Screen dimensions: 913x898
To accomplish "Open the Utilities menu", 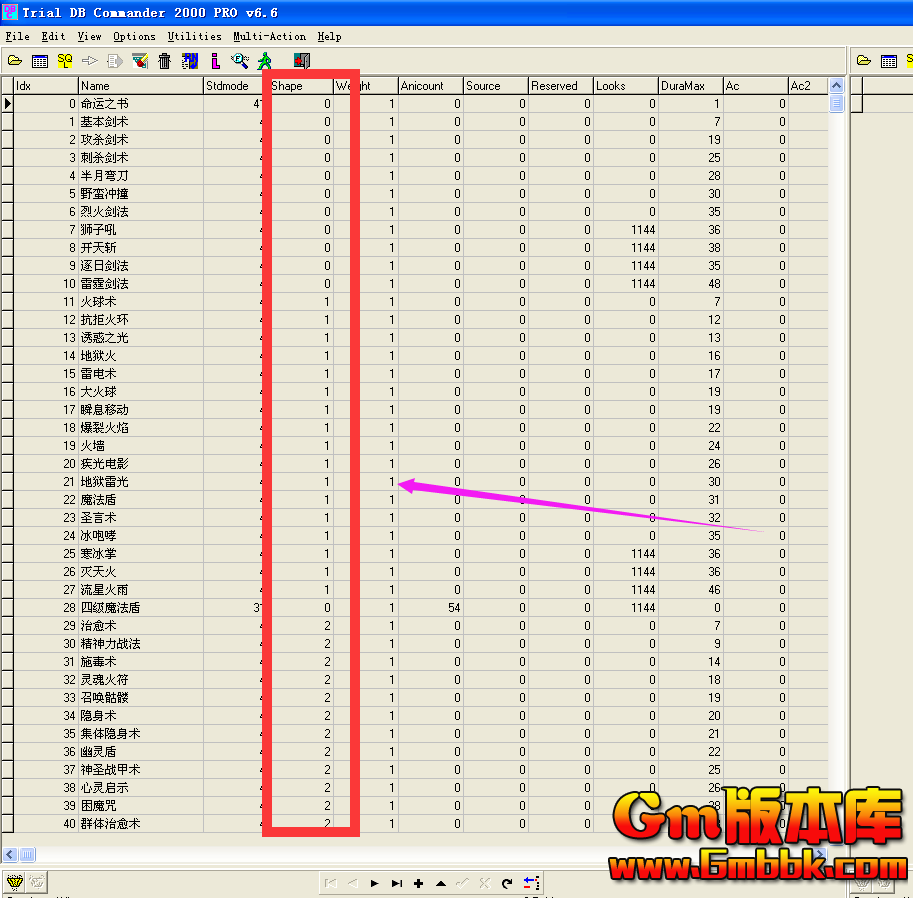I will pyautogui.click(x=194, y=36).
